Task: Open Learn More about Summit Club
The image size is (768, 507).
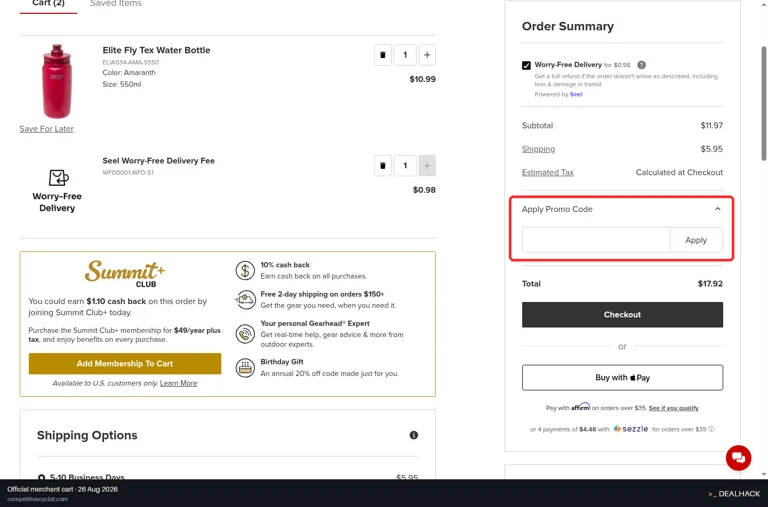Action: pos(179,383)
